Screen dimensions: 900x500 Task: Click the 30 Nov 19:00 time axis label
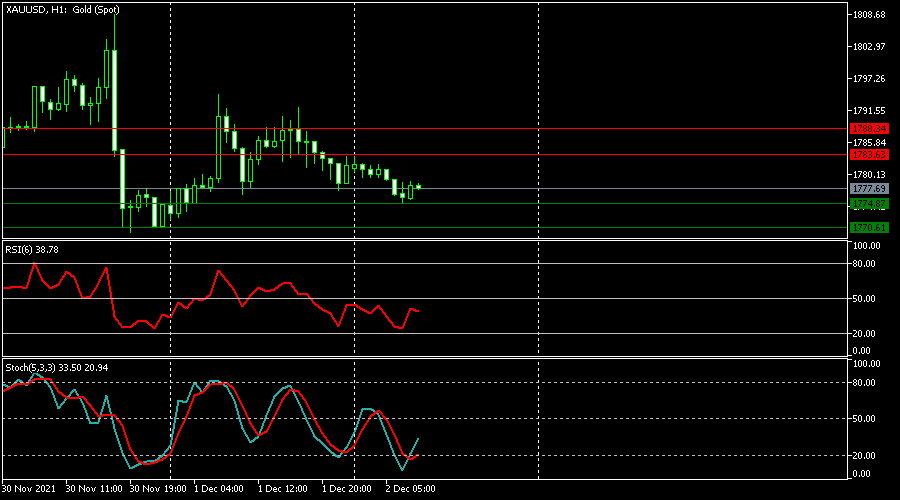[x=158, y=489]
